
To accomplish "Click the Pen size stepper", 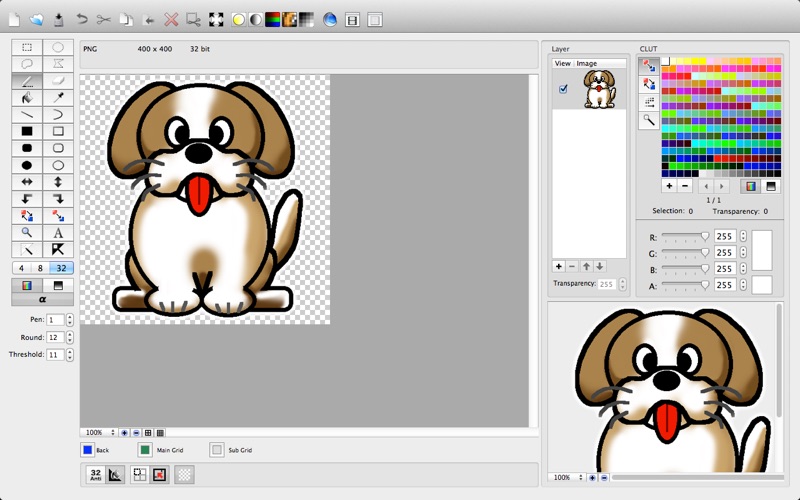I will tap(69, 319).
